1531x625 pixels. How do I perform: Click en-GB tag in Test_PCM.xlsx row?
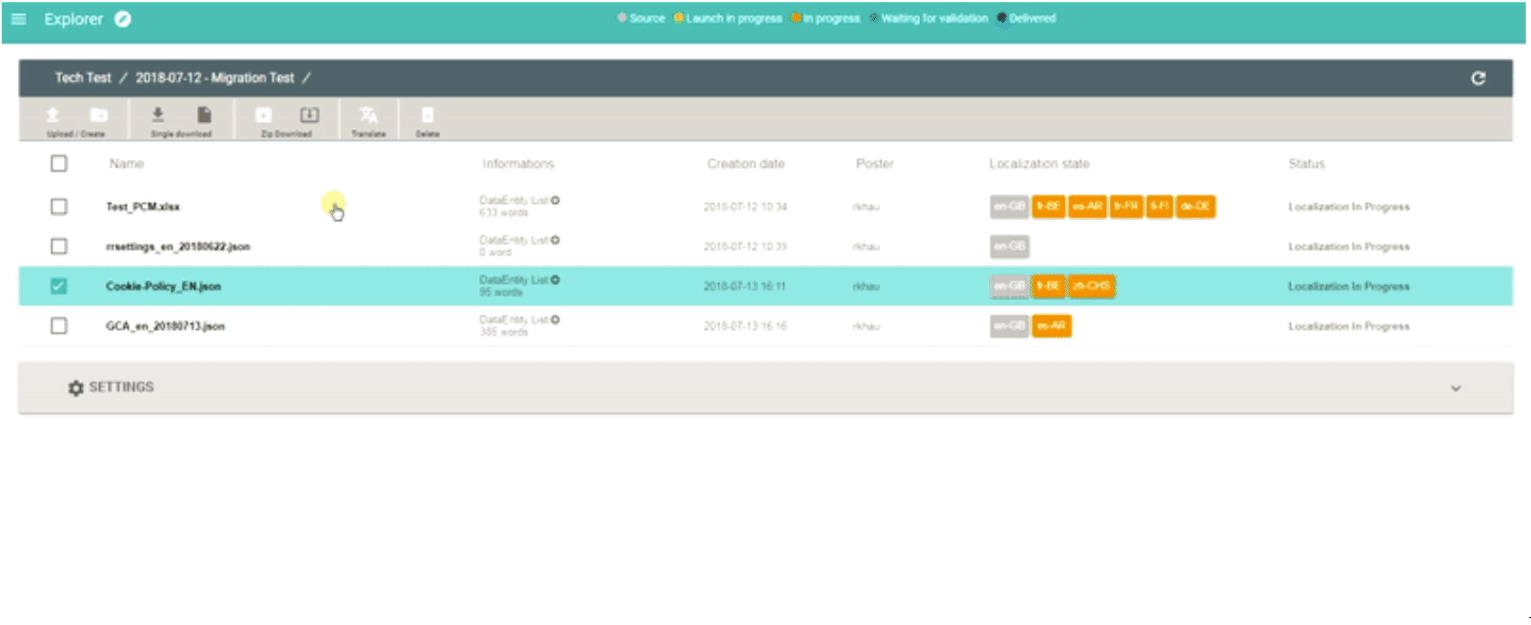click(x=1009, y=207)
